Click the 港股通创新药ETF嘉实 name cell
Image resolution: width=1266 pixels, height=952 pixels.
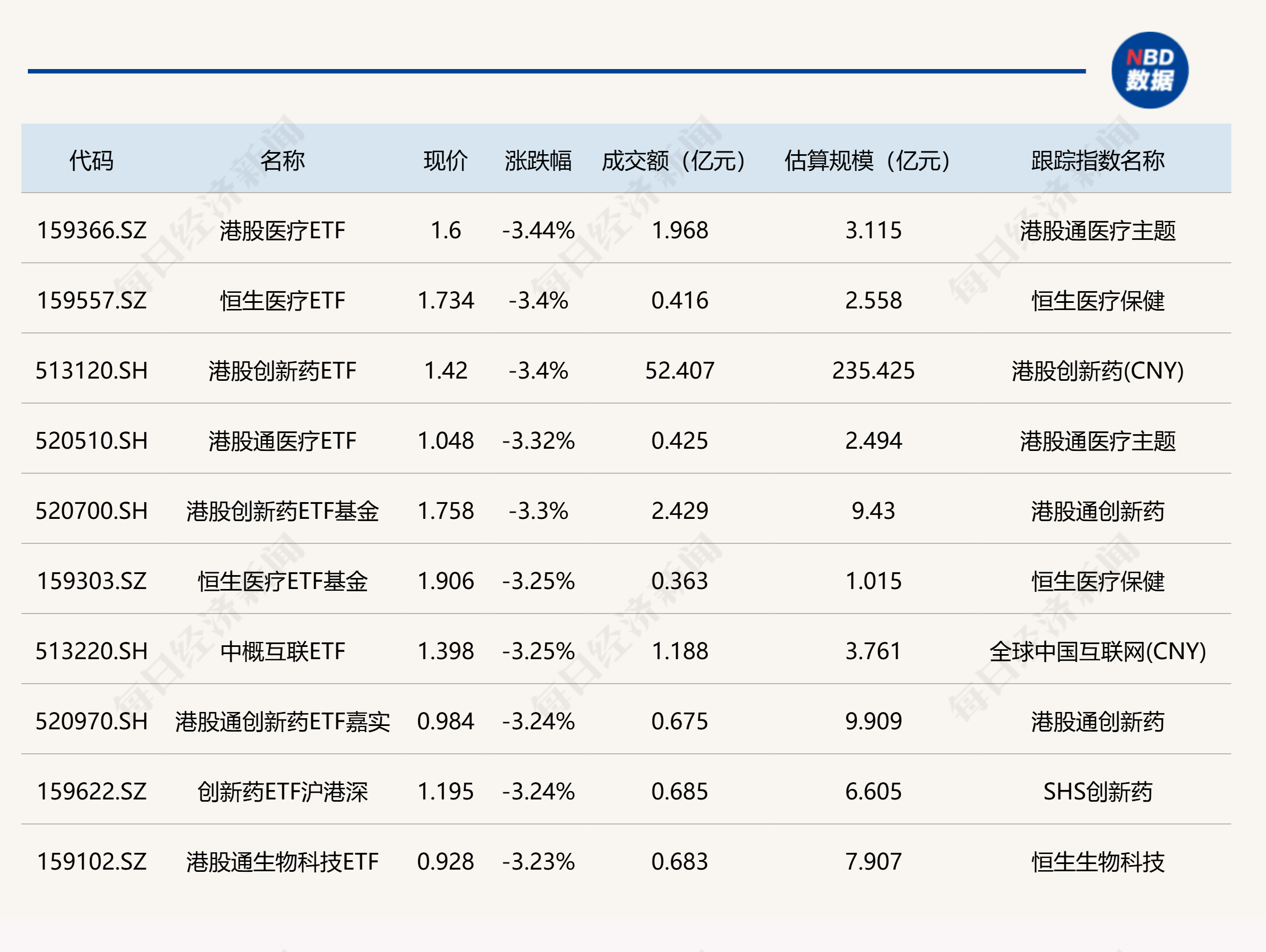(282, 722)
